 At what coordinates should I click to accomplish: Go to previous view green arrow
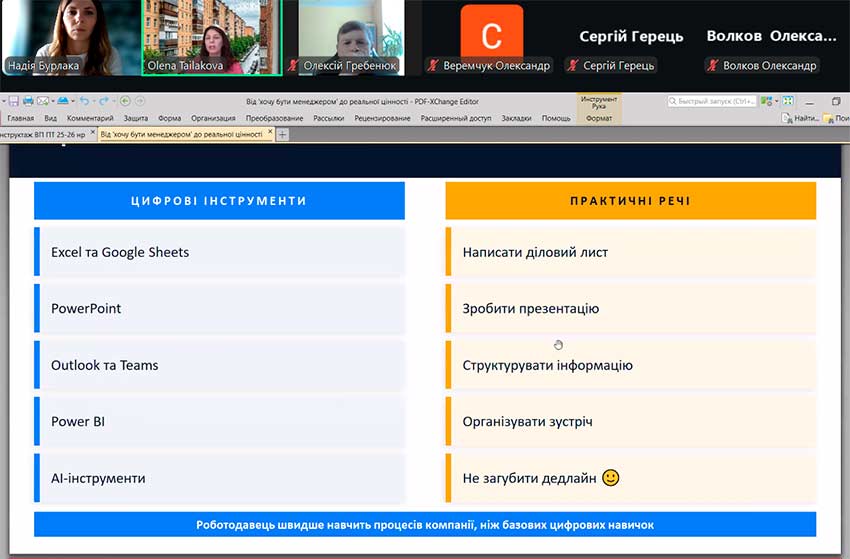(x=125, y=101)
